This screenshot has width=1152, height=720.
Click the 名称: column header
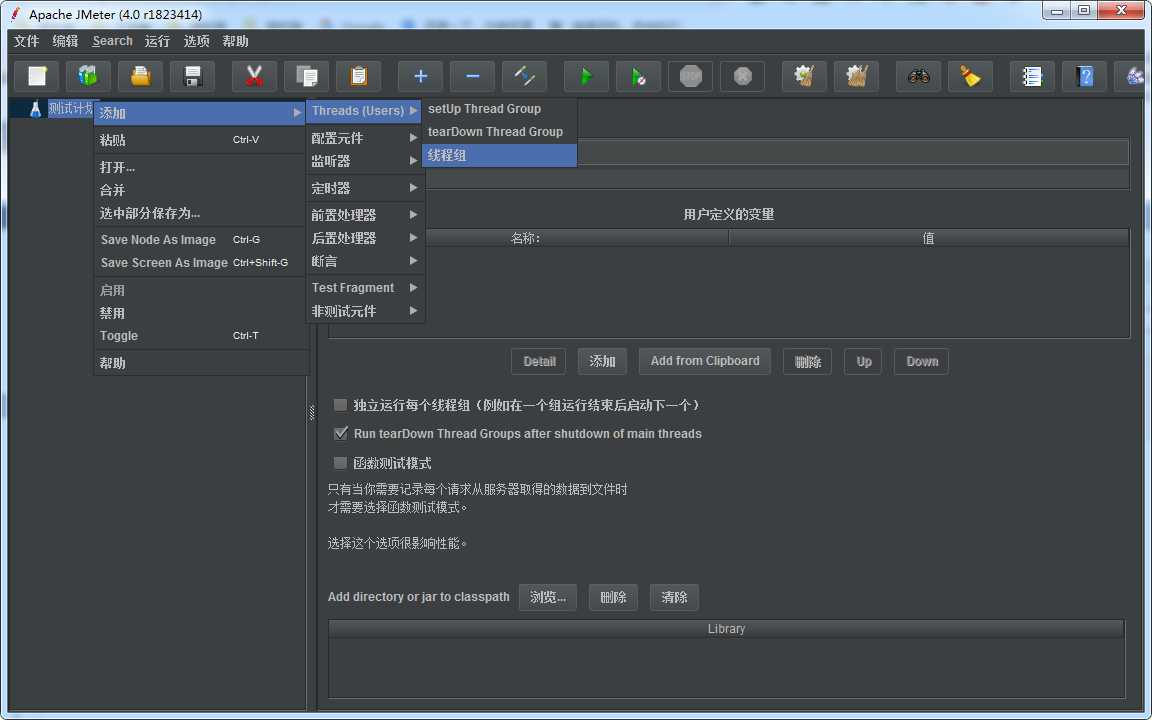pos(525,238)
